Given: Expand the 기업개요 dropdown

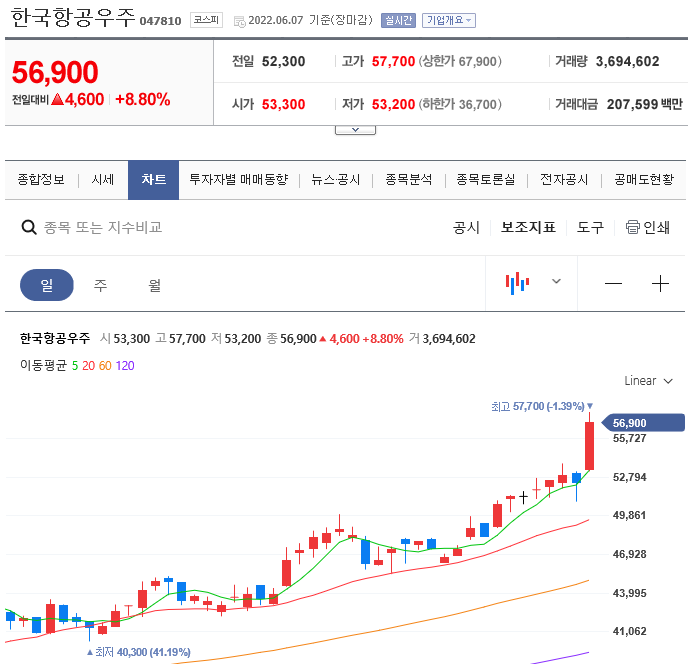Looking at the screenshot, I should pyautogui.click(x=448, y=20).
